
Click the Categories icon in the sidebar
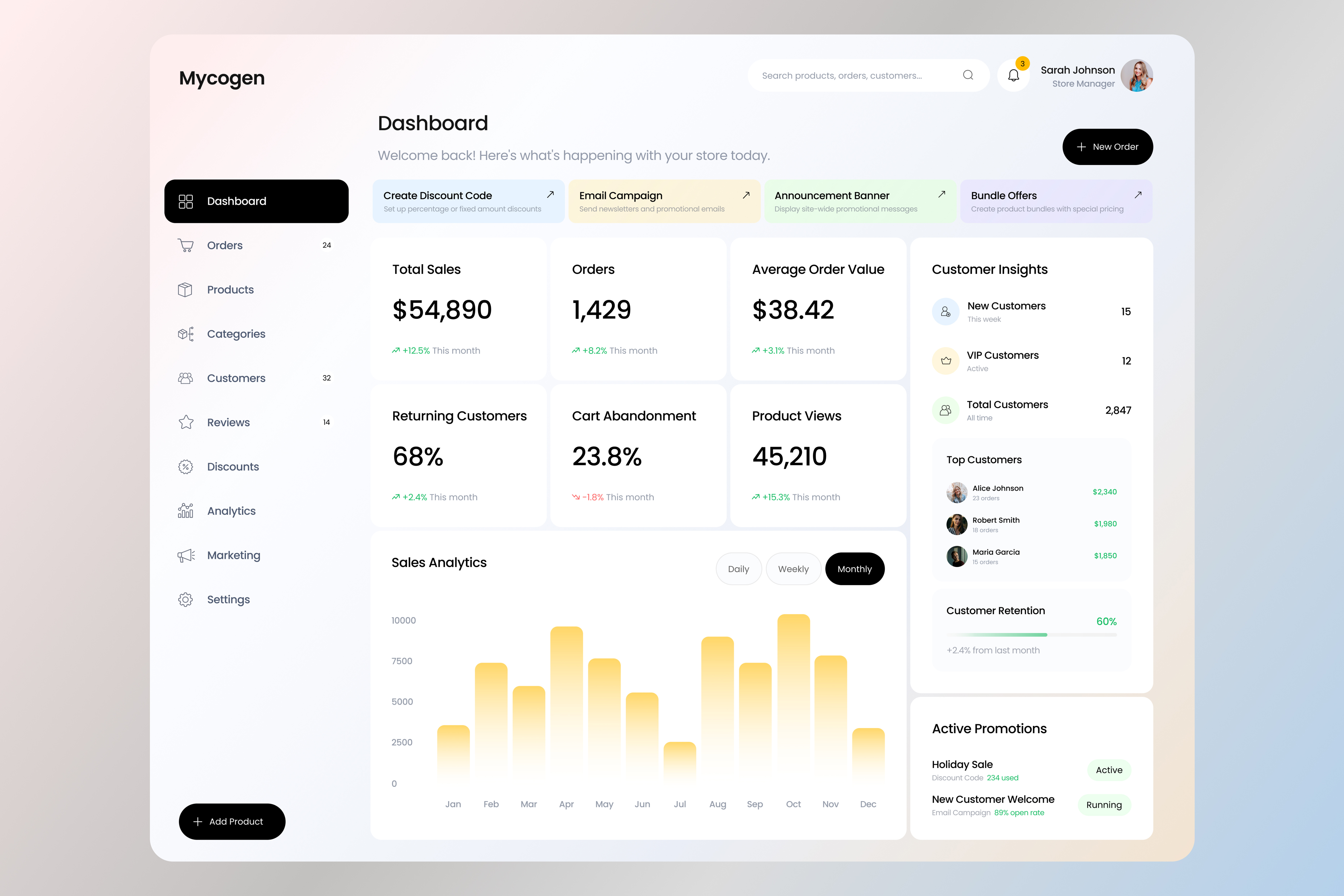186,334
